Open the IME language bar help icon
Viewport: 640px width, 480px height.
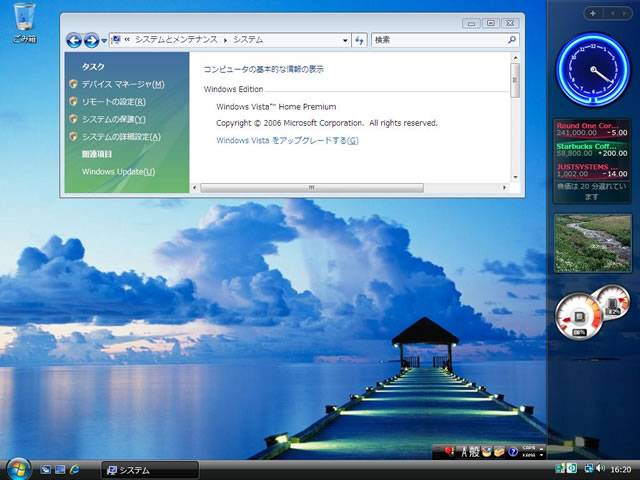513,452
